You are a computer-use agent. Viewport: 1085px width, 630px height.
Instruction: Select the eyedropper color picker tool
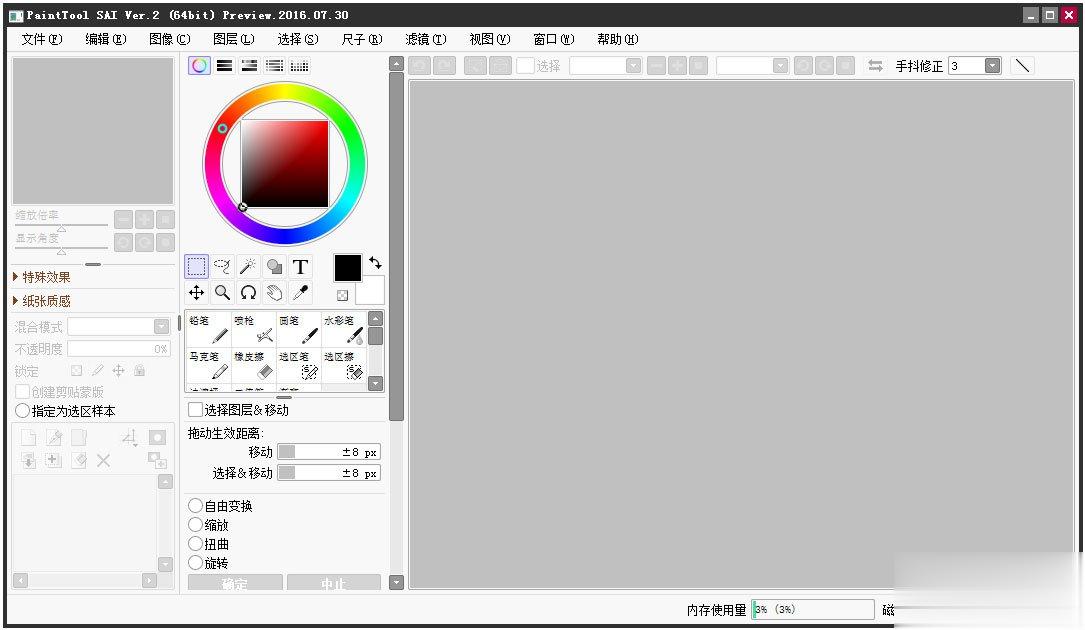pyautogui.click(x=300, y=293)
